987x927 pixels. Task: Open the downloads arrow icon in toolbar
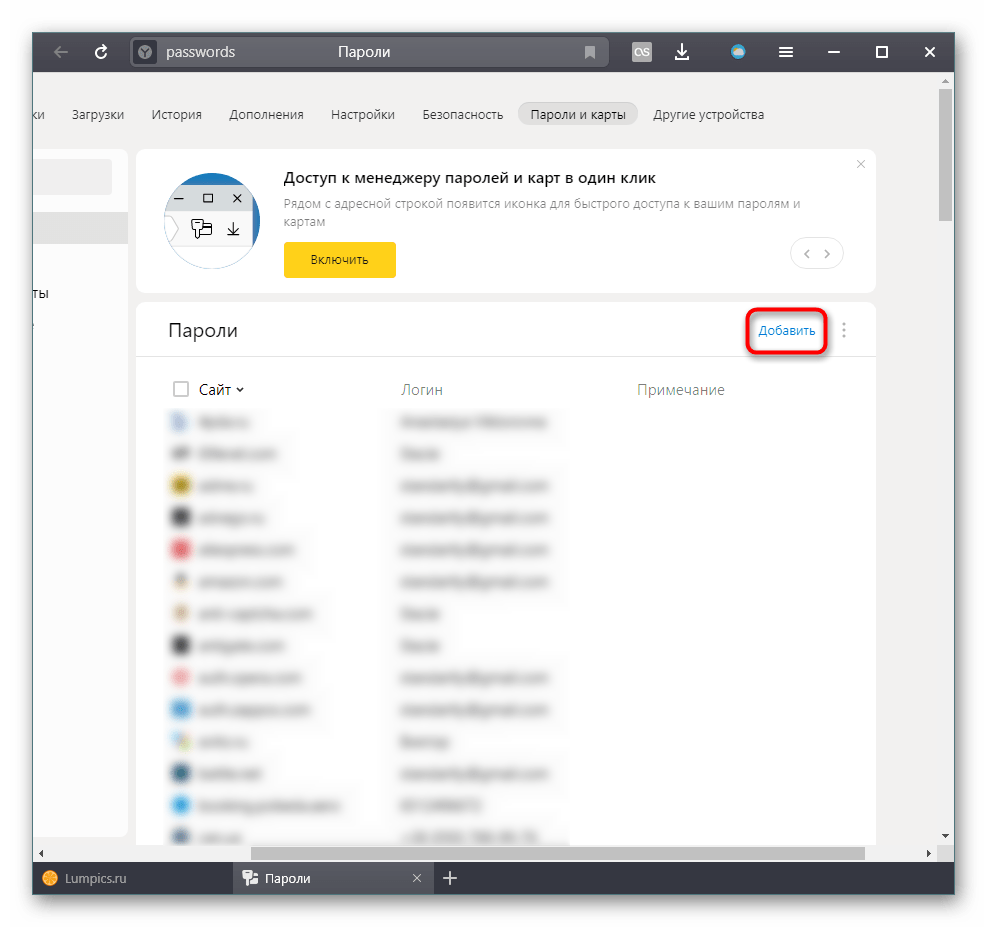pyautogui.click(x=682, y=52)
